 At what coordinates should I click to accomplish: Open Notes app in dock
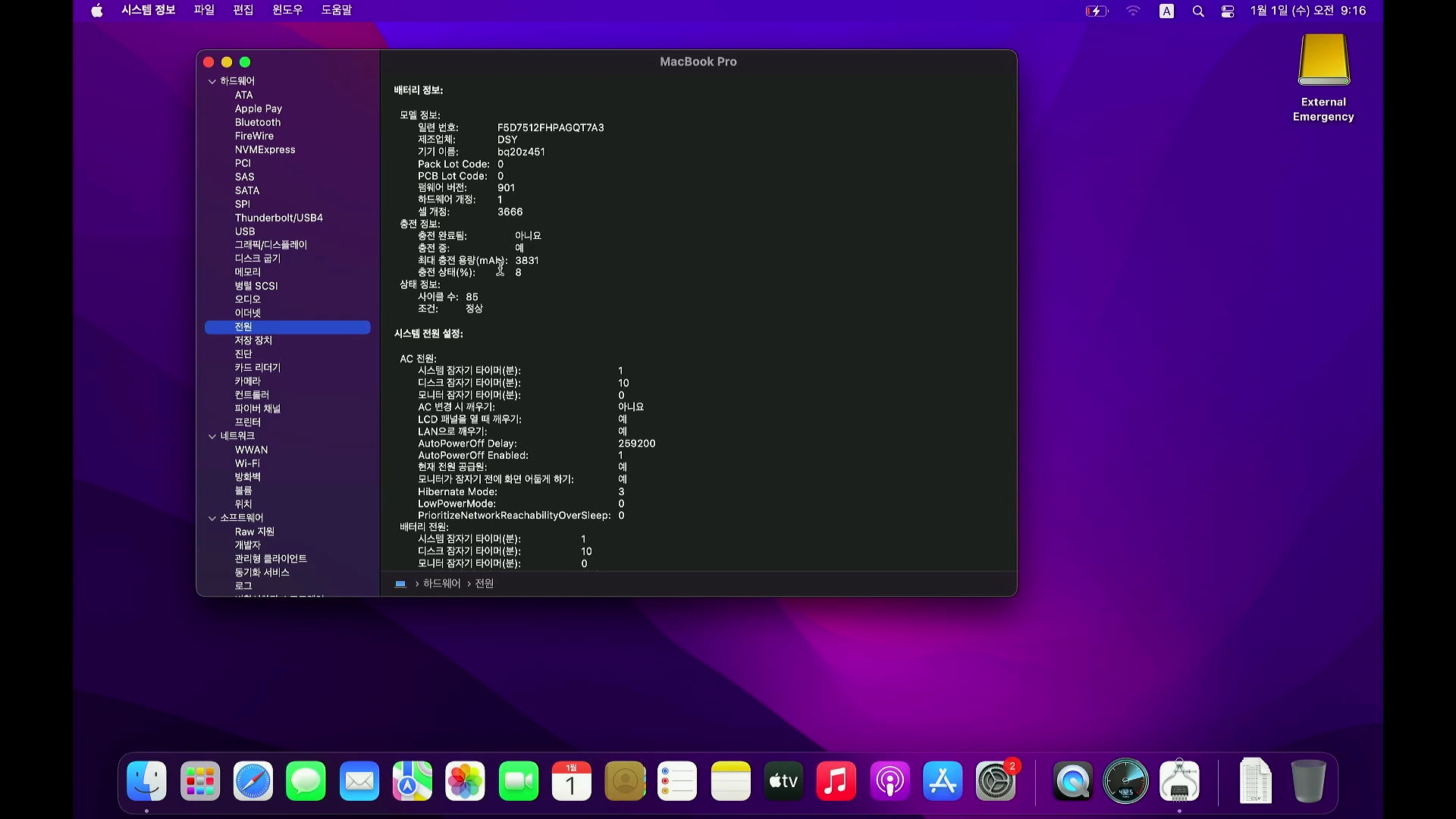(x=731, y=781)
